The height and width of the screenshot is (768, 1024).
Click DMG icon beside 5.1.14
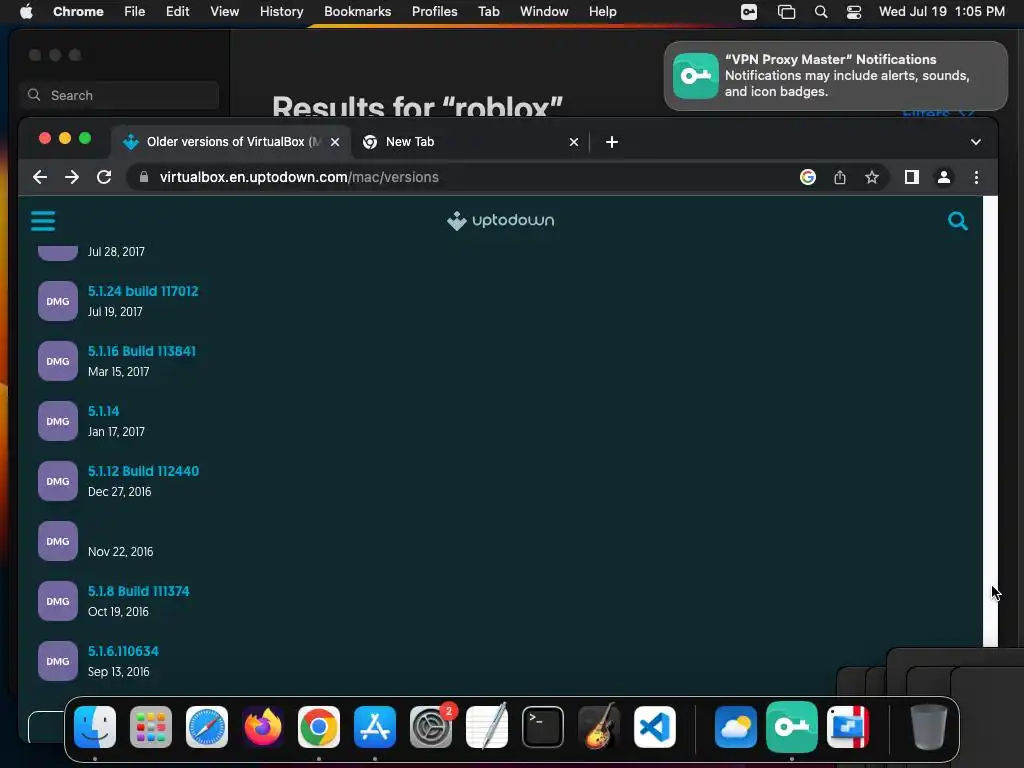[x=57, y=421]
